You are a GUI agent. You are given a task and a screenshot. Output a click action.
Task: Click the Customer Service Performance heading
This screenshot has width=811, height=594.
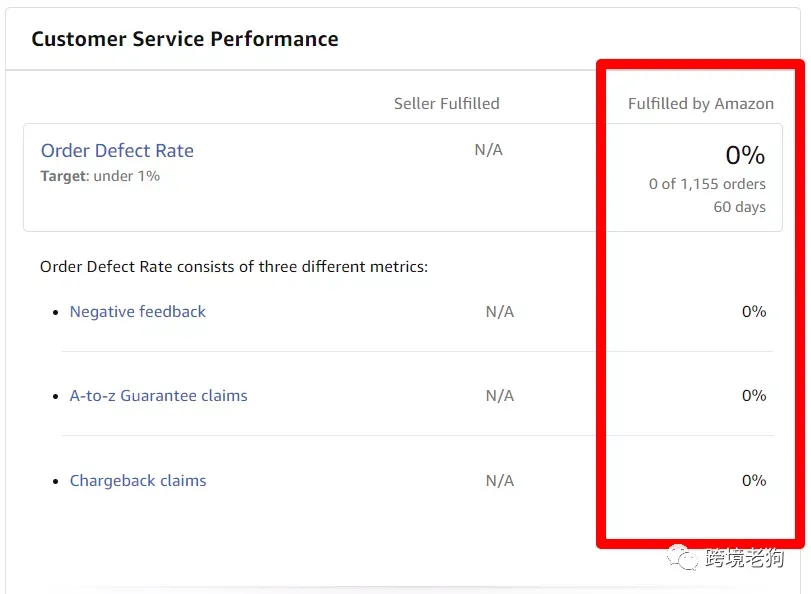tap(185, 39)
